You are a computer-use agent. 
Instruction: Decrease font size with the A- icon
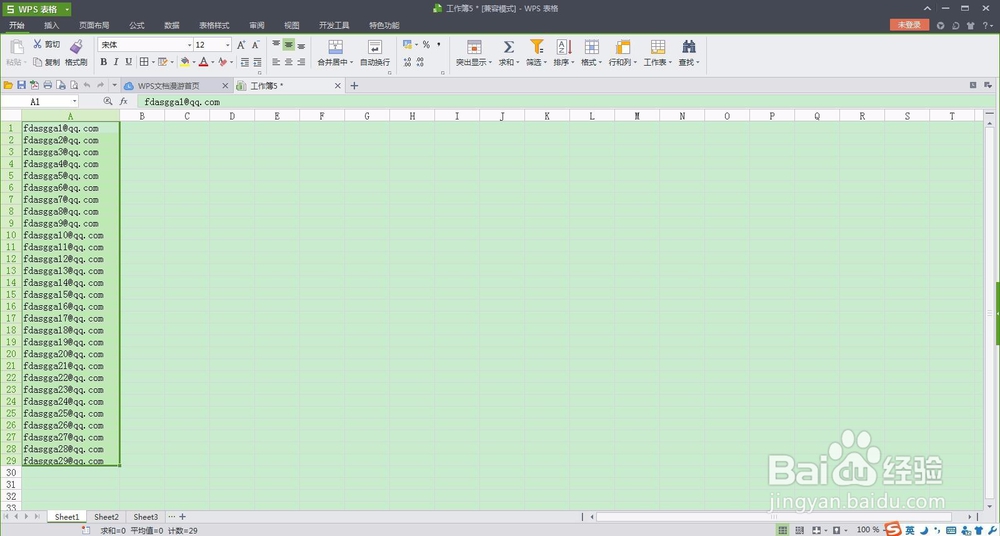click(256, 45)
